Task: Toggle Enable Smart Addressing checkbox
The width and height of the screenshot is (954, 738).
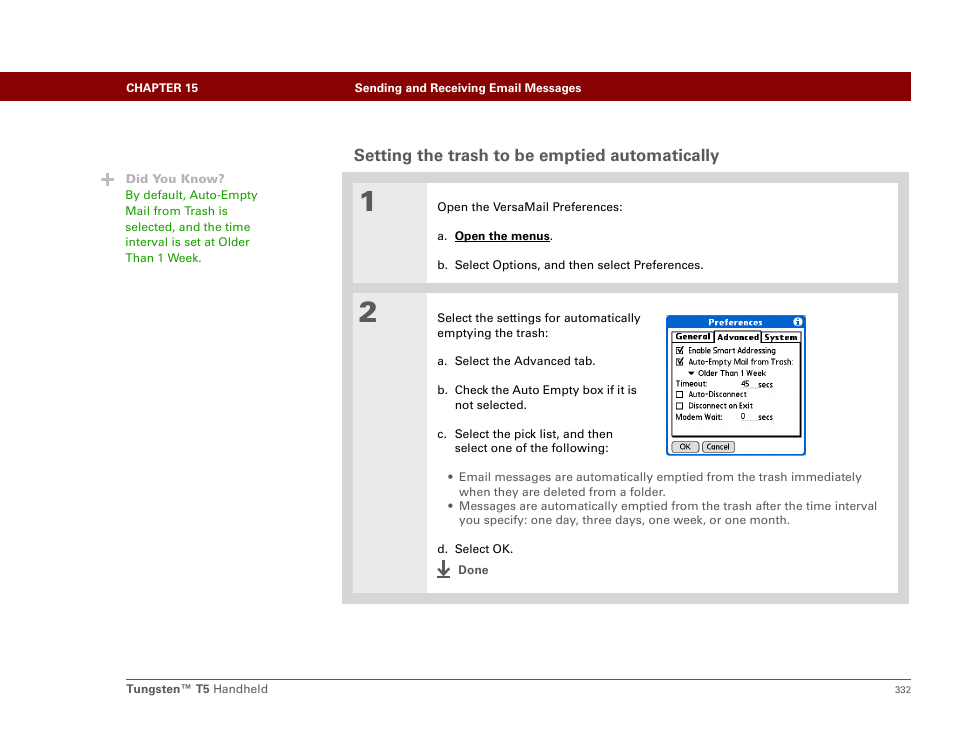Action: coord(680,350)
